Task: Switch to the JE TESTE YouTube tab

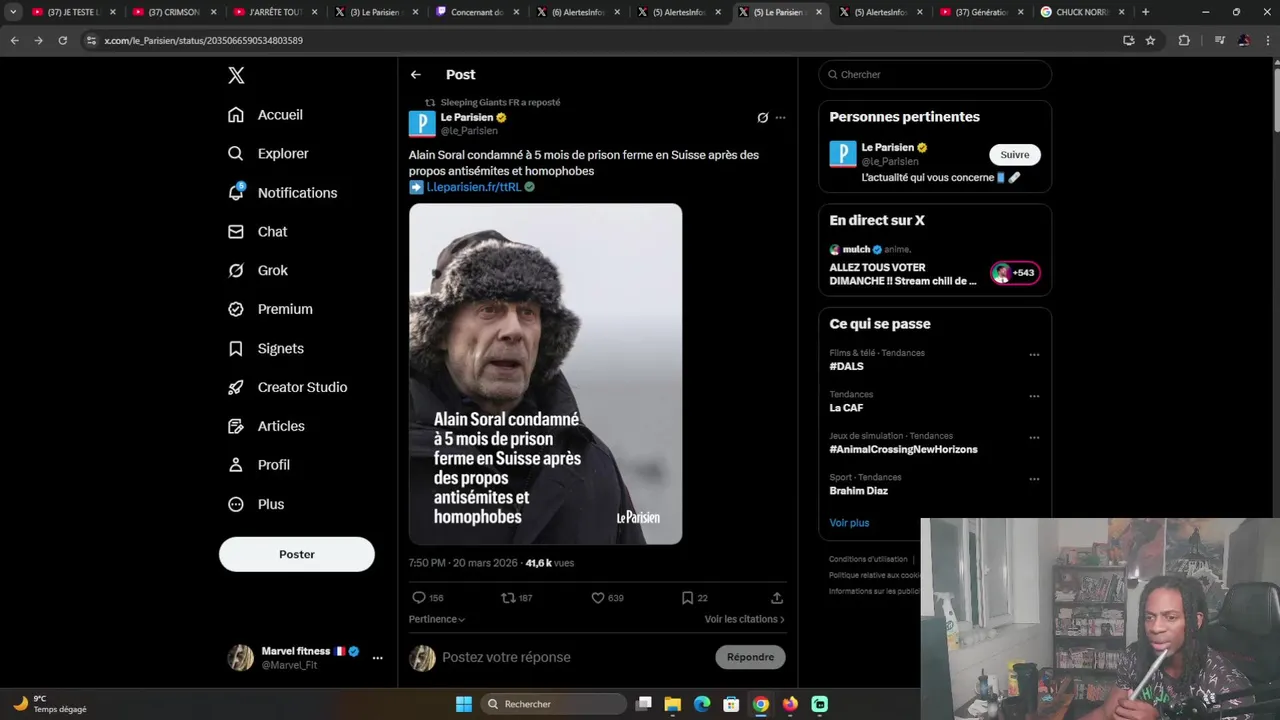Action: tap(75, 12)
